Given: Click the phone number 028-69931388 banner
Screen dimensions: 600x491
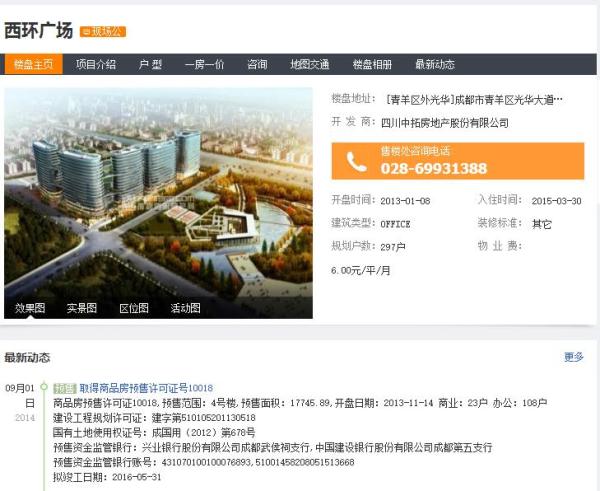Looking at the screenshot, I should 458,161.
